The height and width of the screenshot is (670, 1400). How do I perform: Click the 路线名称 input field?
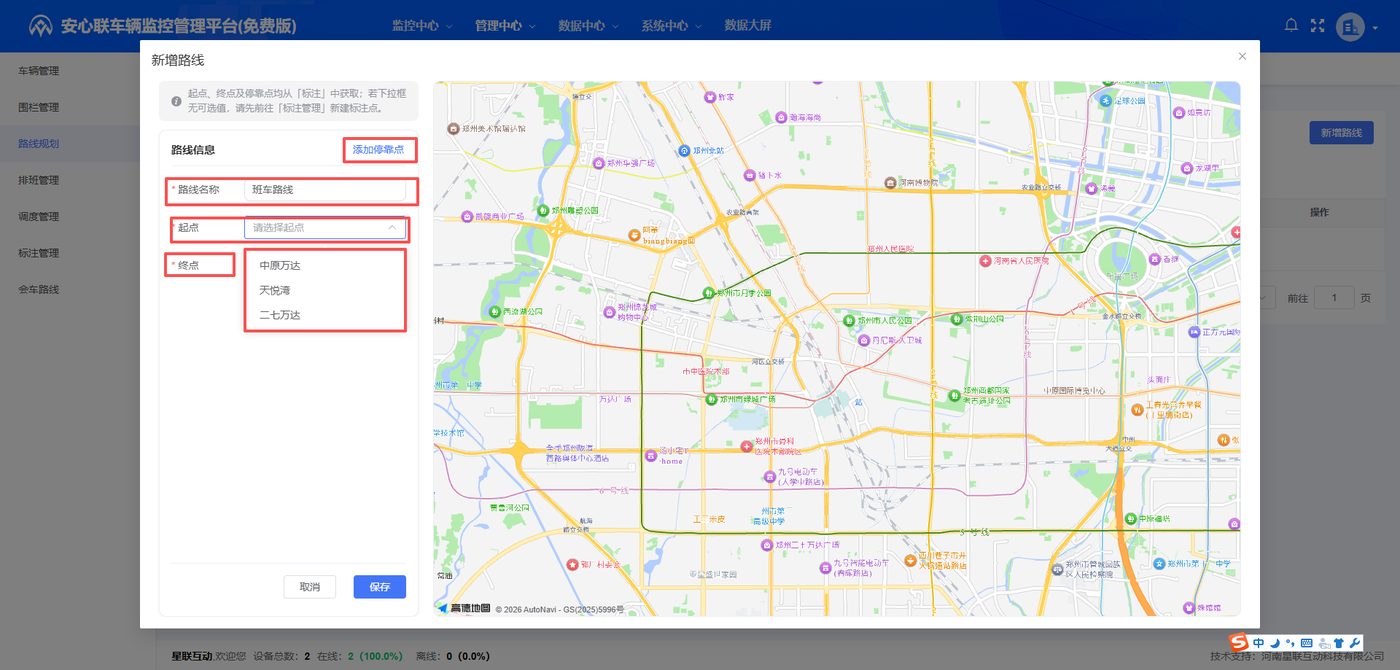[x=325, y=189]
